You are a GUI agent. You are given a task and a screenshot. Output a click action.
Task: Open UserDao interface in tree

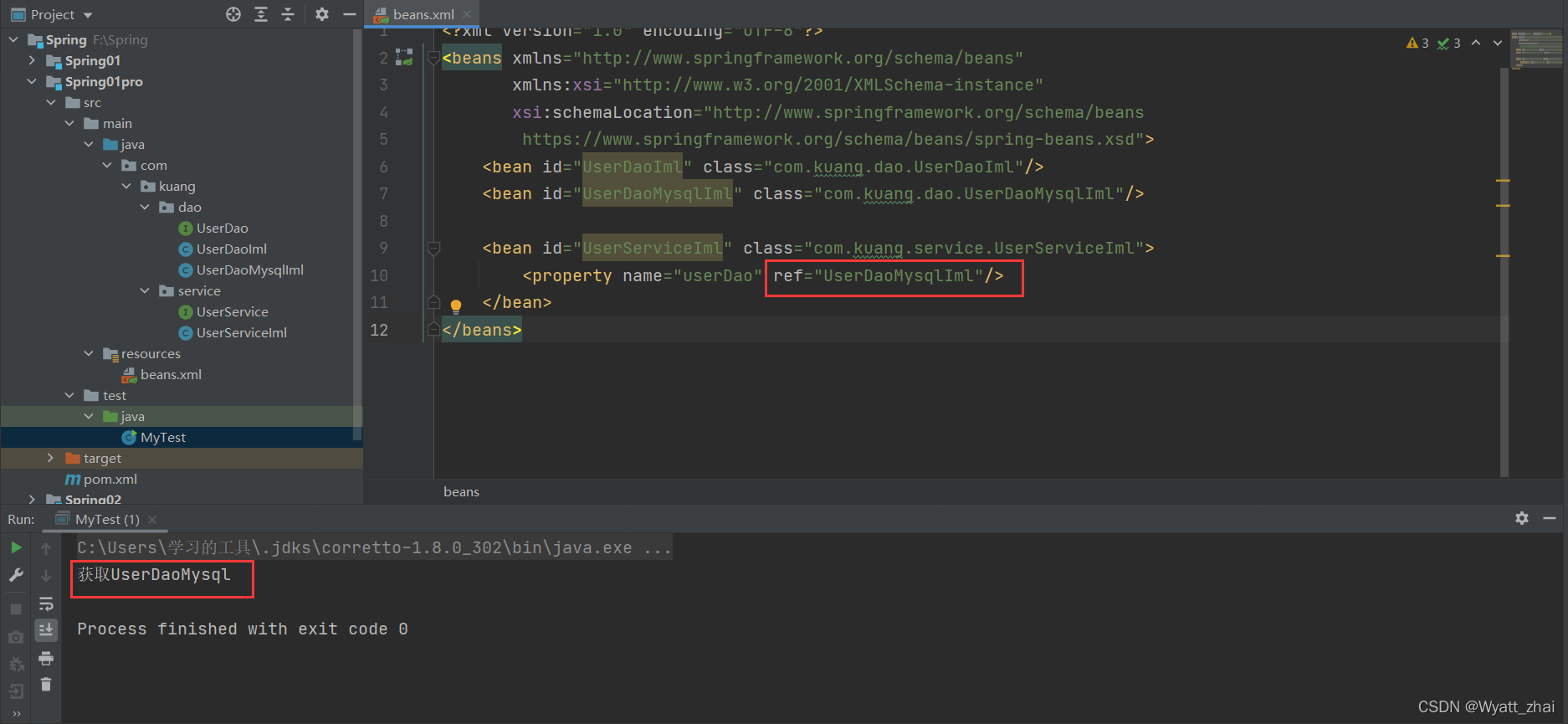coord(222,228)
